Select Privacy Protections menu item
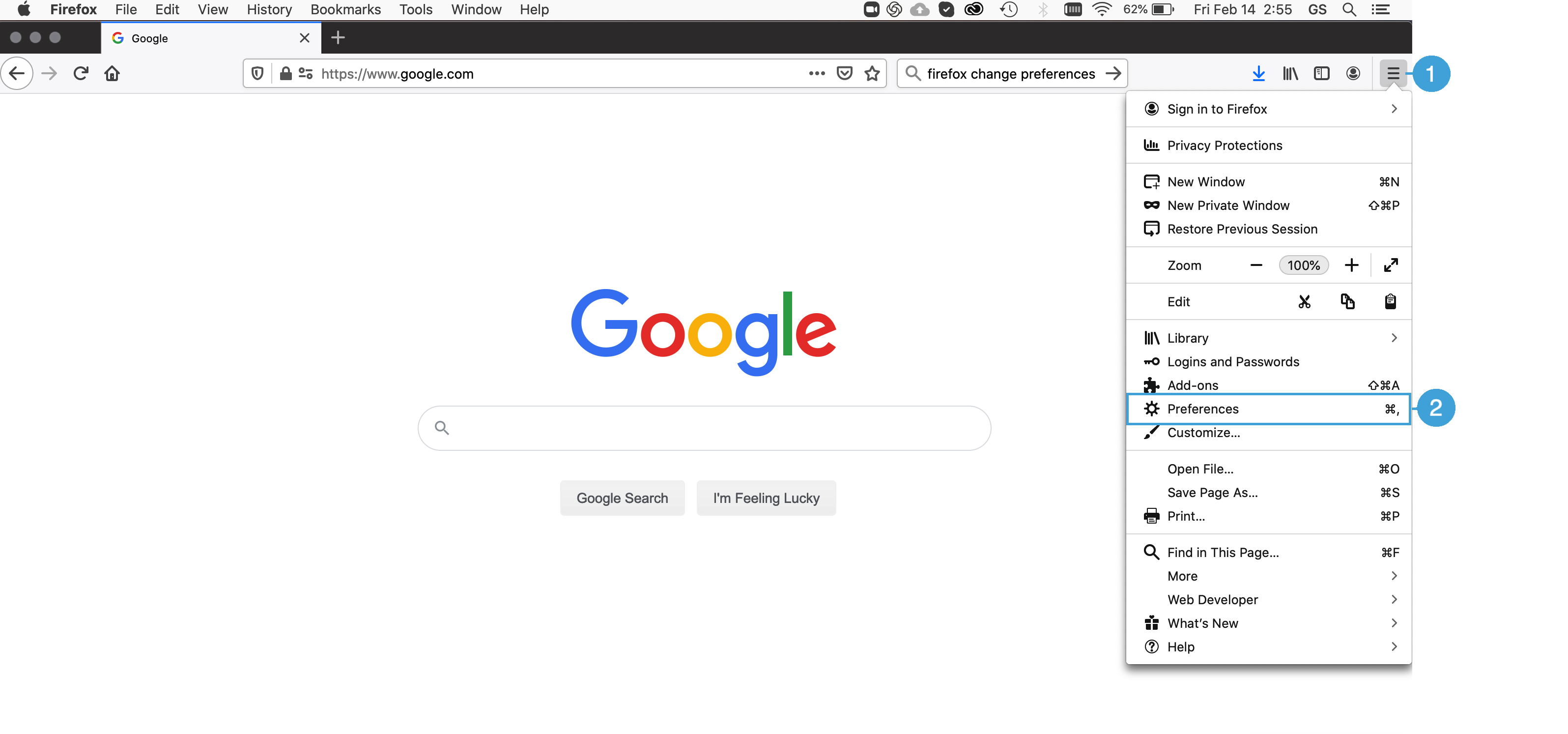Screen dimensions: 1568x734 pyautogui.click(x=1269, y=146)
